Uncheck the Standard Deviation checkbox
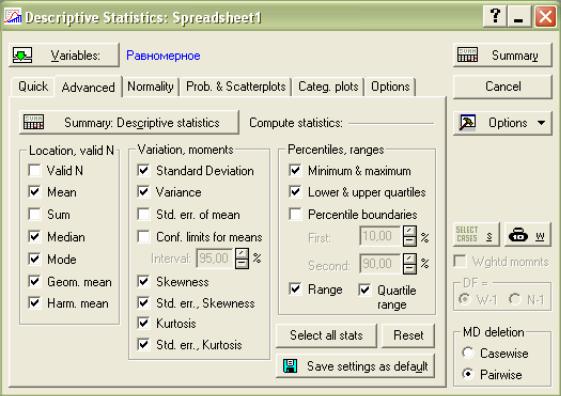The height and width of the screenshot is (396, 561). 143,170
